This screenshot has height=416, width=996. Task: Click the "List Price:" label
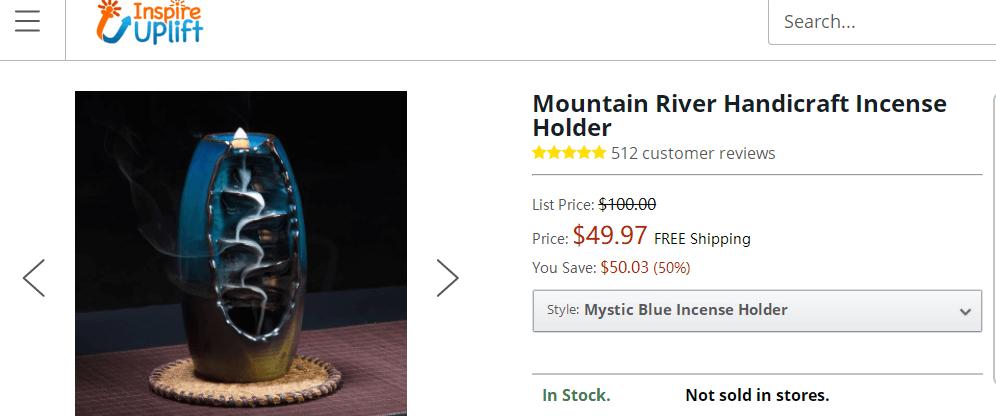click(x=563, y=204)
